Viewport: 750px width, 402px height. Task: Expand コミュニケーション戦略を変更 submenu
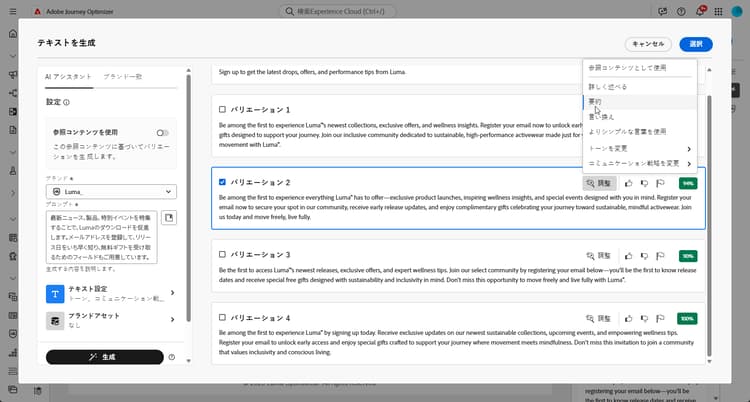pos(640,164)
